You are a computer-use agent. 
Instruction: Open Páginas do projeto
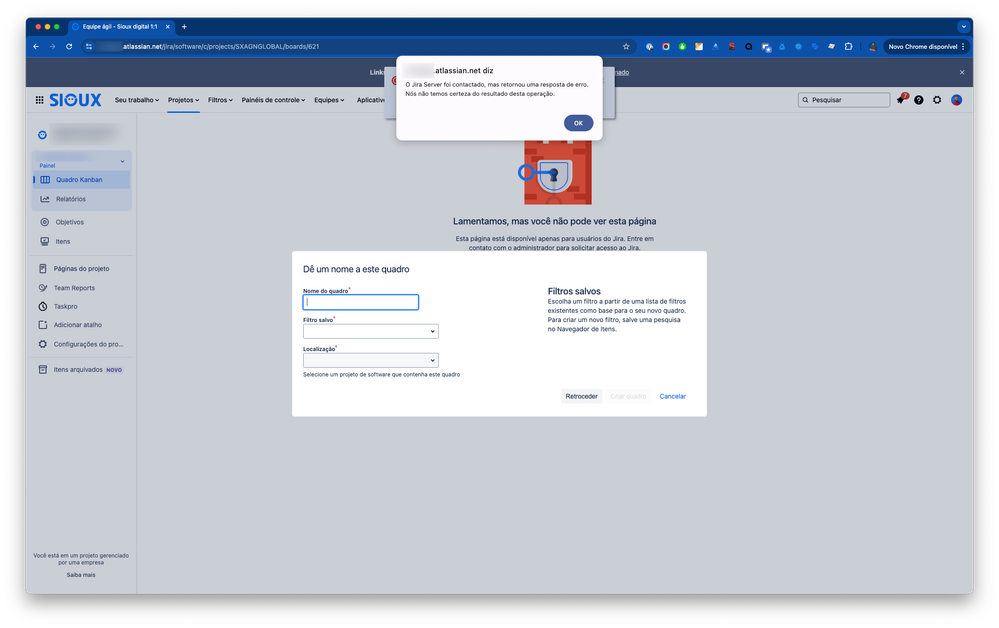[82, 269]
